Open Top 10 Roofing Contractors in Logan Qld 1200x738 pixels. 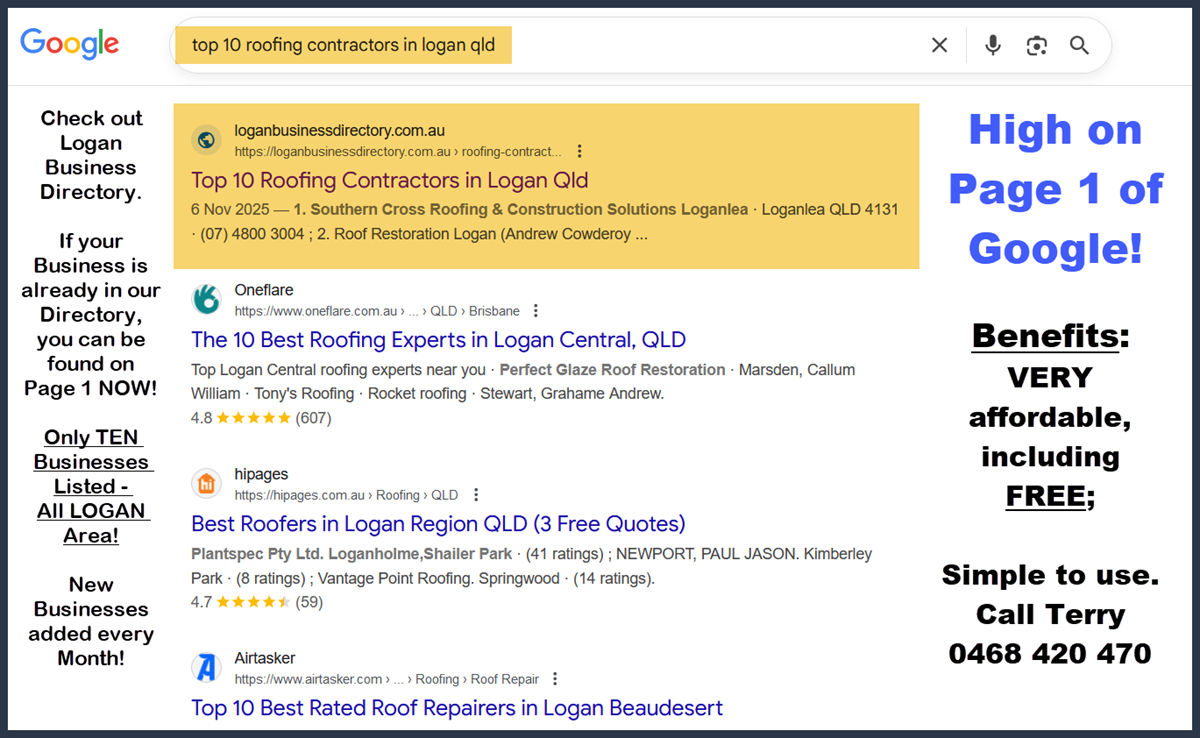(x=389, y=181)
